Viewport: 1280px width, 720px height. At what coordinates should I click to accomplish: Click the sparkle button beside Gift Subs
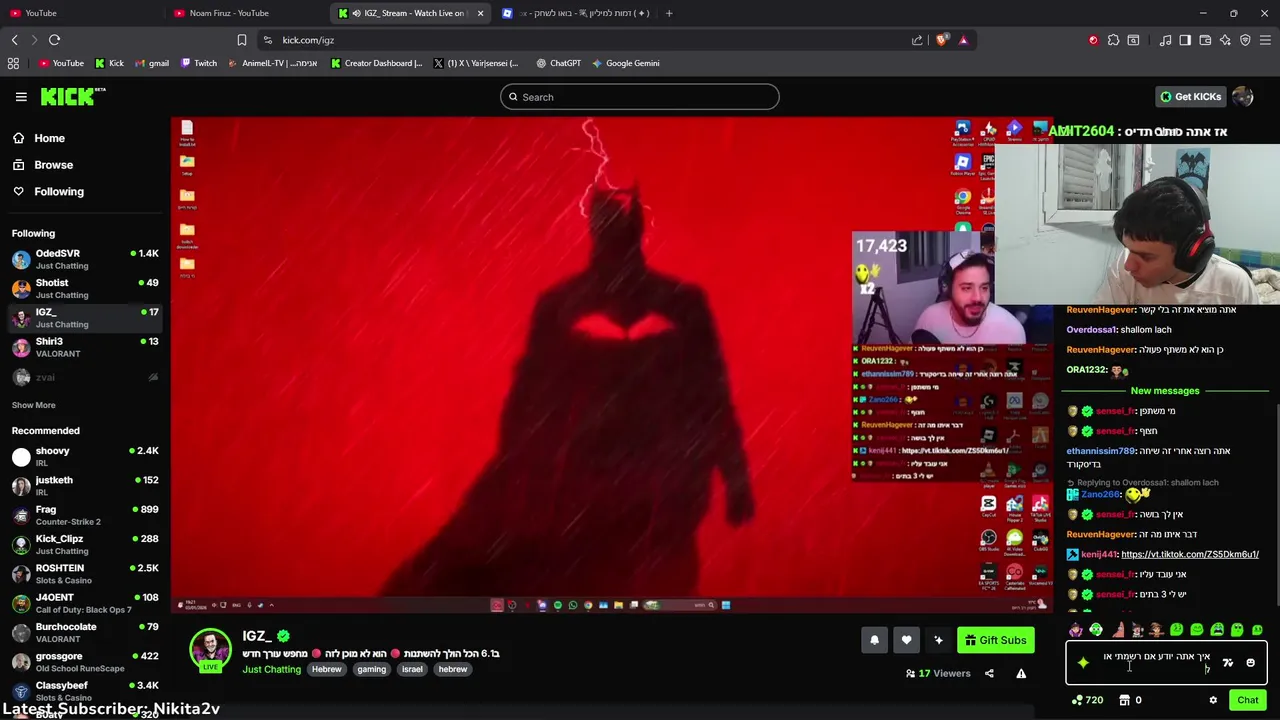coord(938,640)
